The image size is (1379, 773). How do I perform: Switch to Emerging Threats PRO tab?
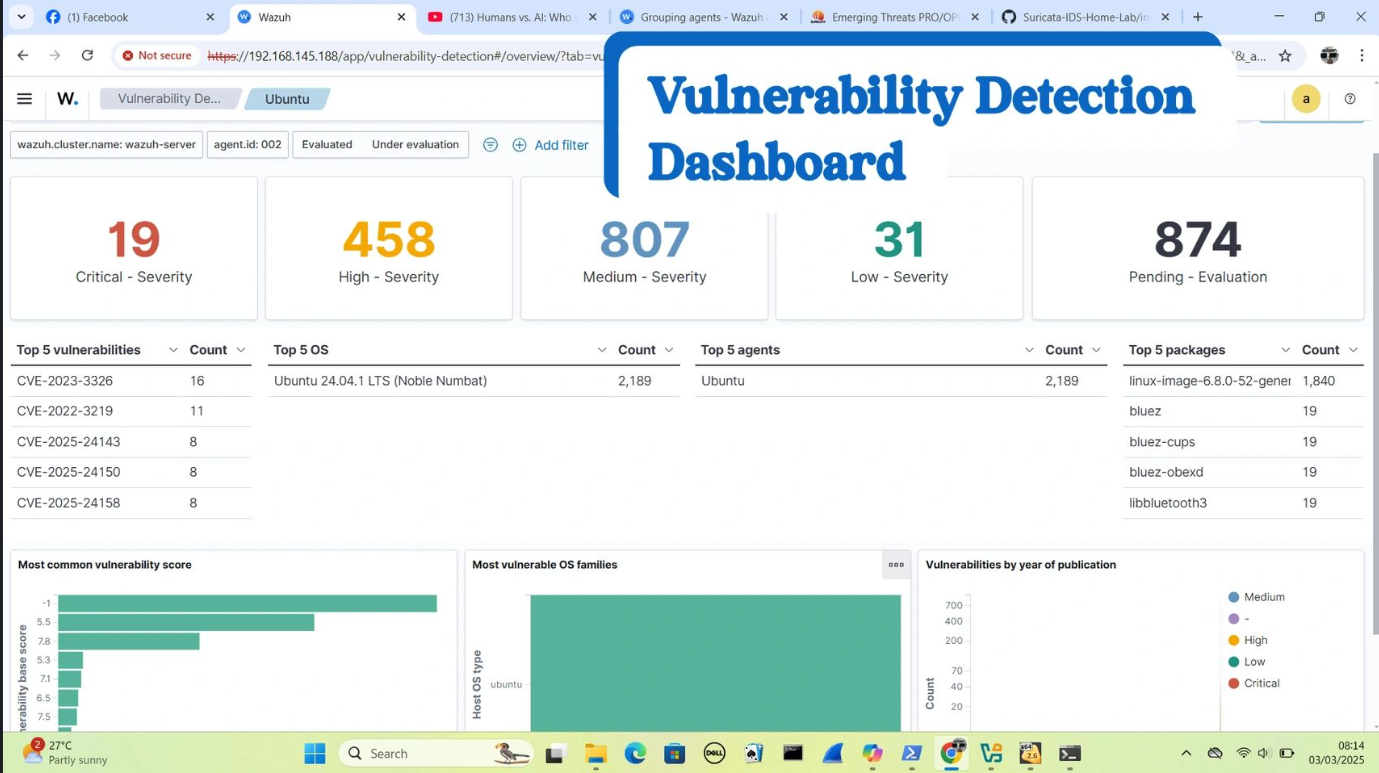895,17
